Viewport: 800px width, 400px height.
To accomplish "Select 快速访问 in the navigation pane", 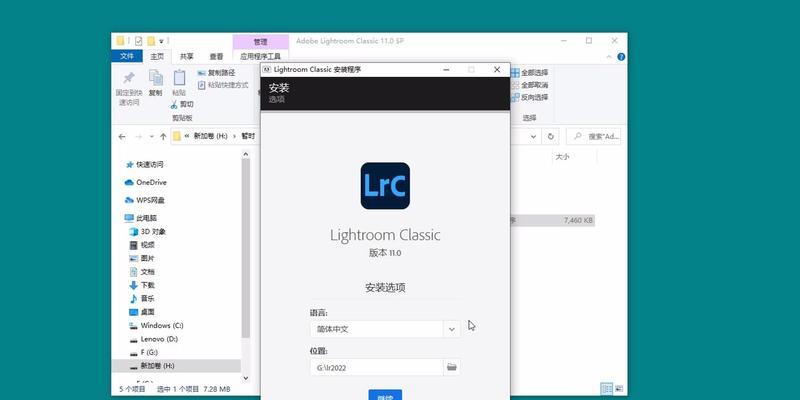I will [149, 165].
